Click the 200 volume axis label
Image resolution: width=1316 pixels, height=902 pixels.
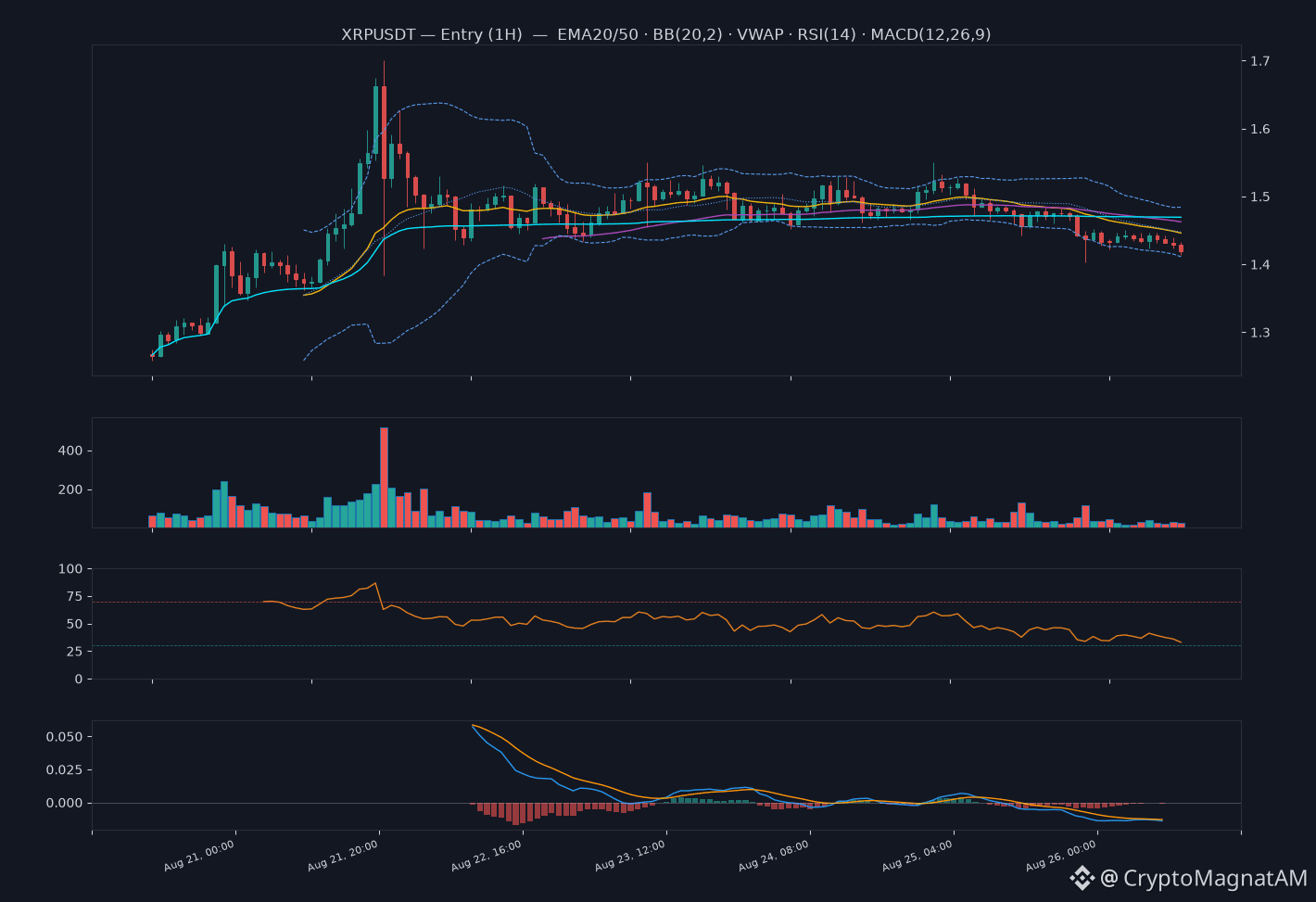72,489
